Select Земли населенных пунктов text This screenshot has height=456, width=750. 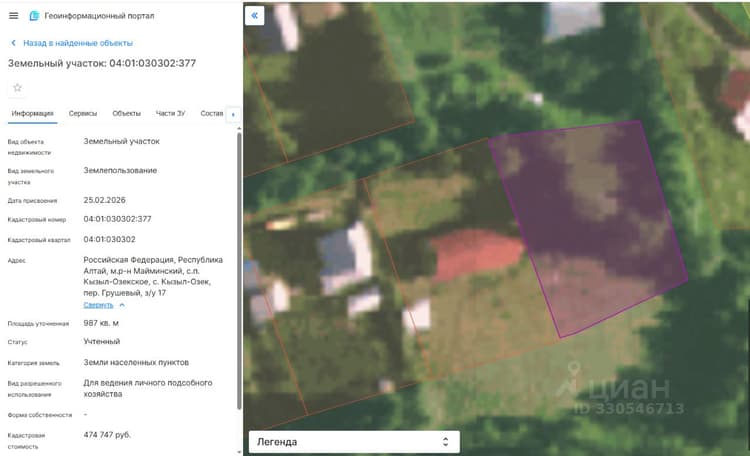coord(136,362)
